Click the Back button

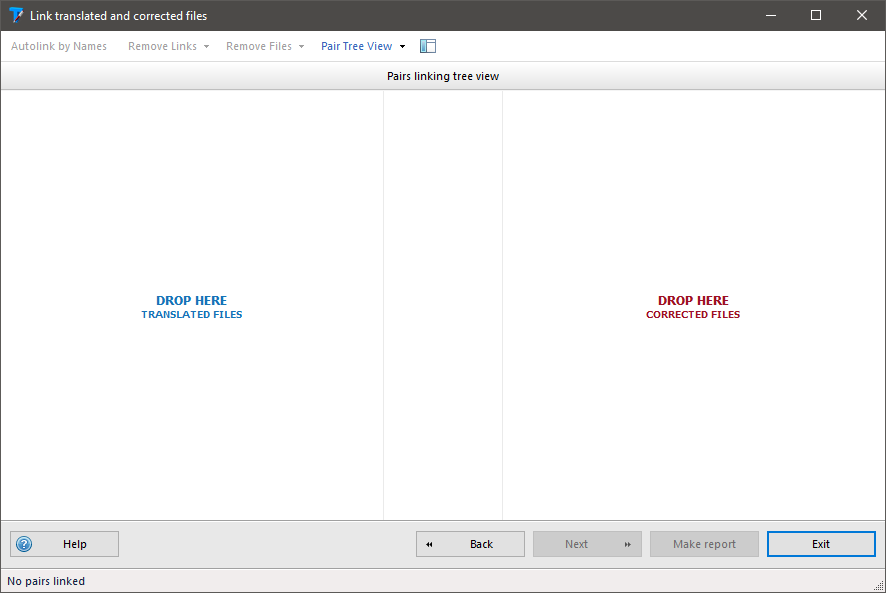click(x=470, y=544)
